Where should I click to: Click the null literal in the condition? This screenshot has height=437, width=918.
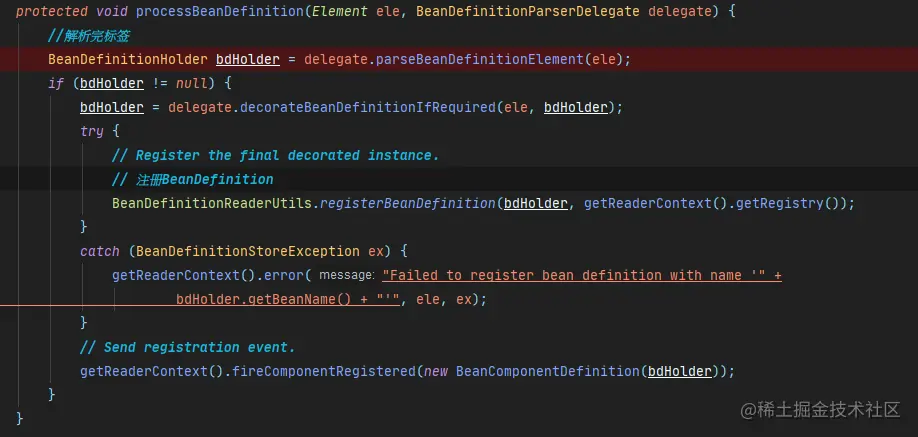coord(192,83)
